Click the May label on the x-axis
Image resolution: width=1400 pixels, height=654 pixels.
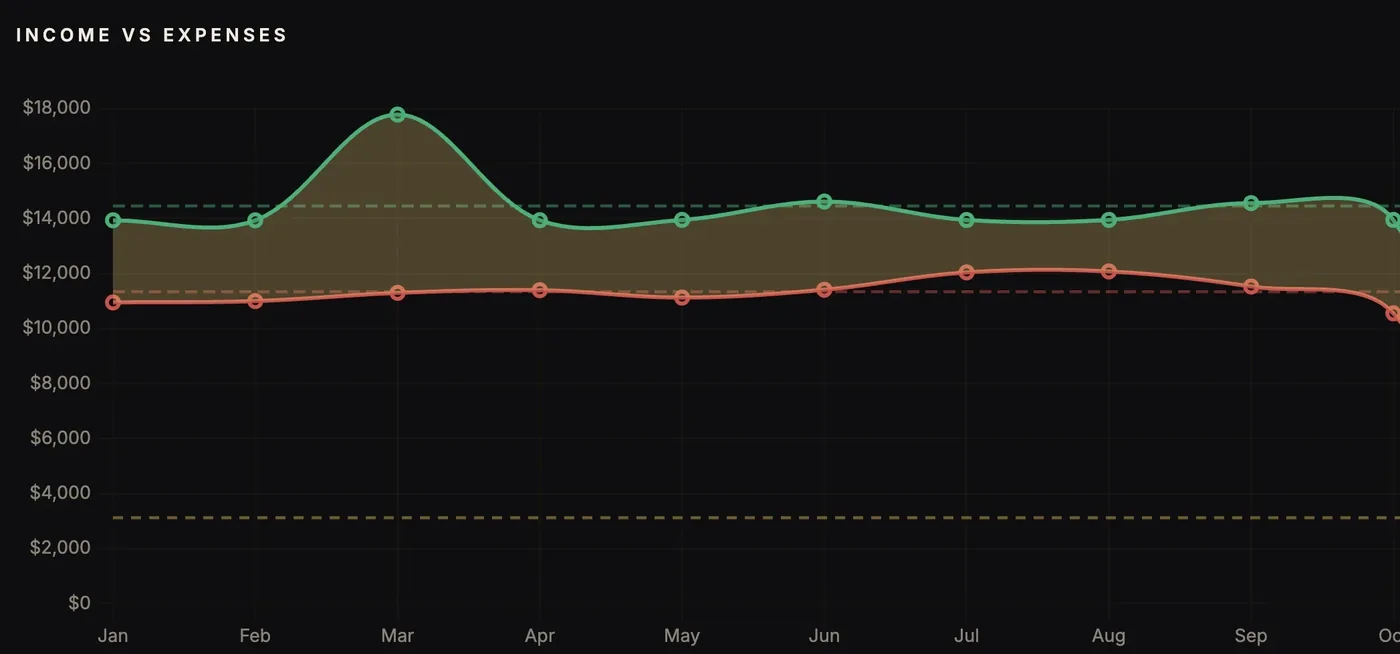pos(682,636)
